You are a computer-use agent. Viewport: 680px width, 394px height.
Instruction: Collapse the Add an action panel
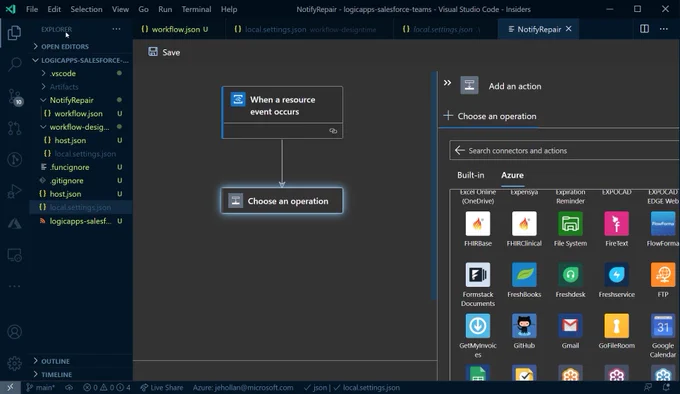coord(447,82)
